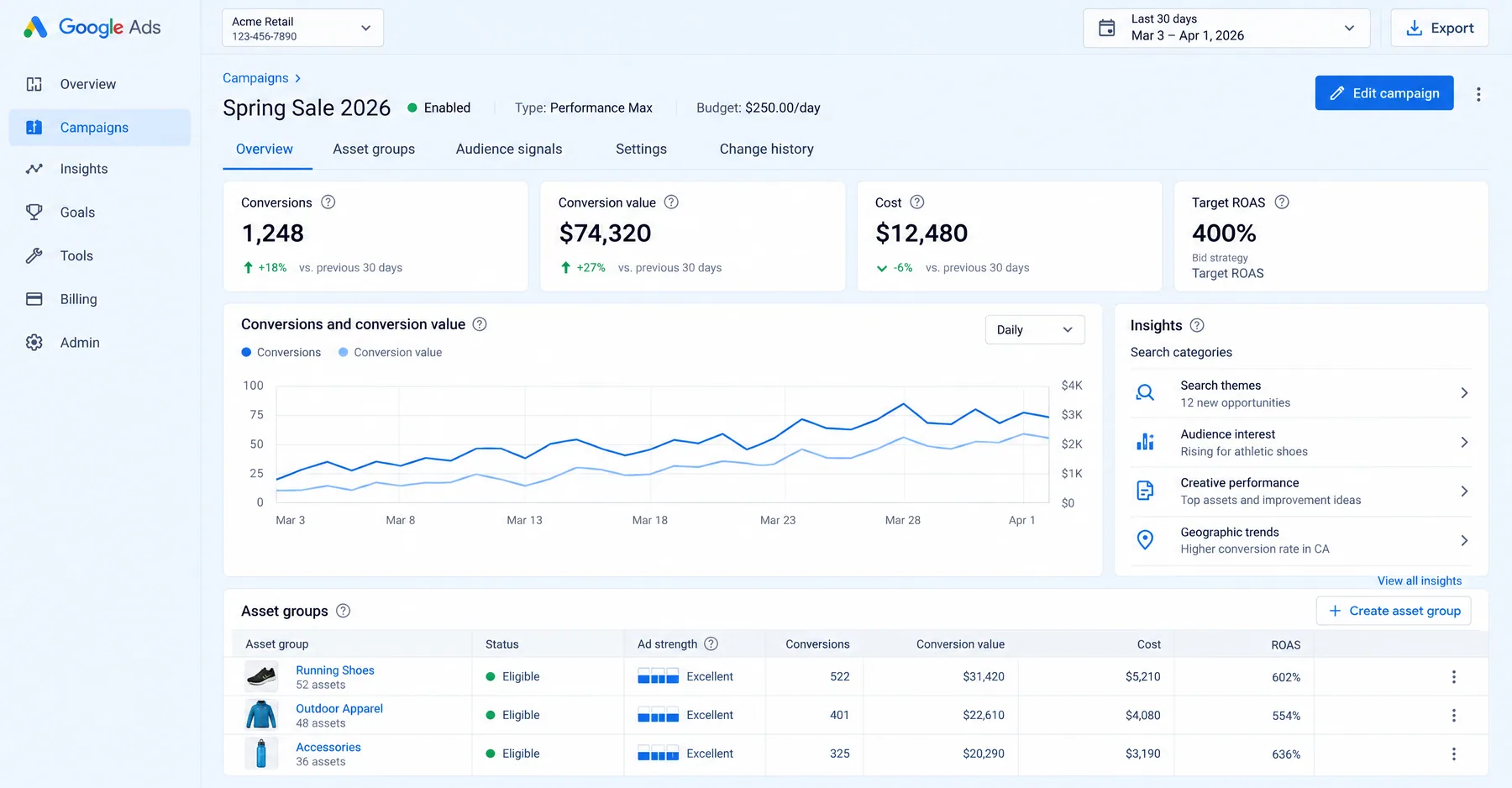Sort by the ROAS column header

[x=1285, y=645]
